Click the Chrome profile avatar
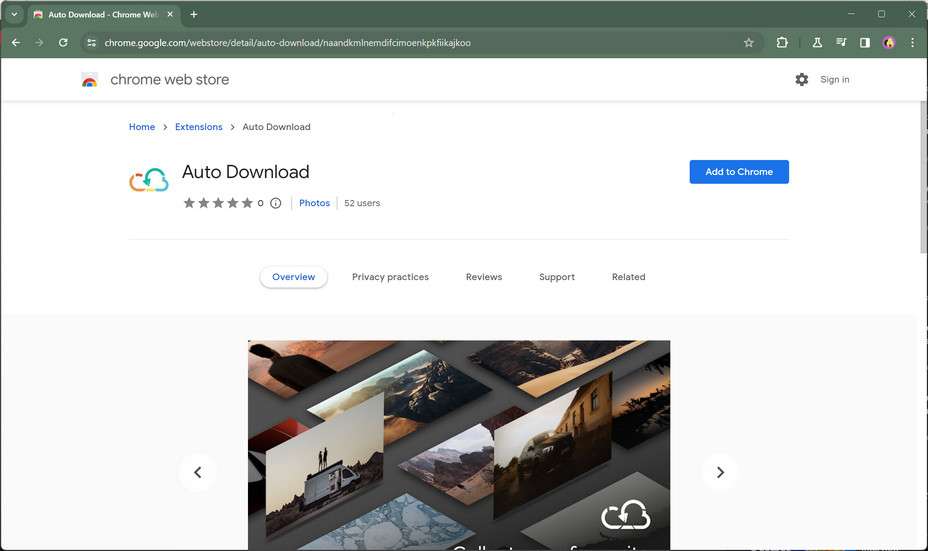This screenshot has height=551, width=928. pos(888,43)
